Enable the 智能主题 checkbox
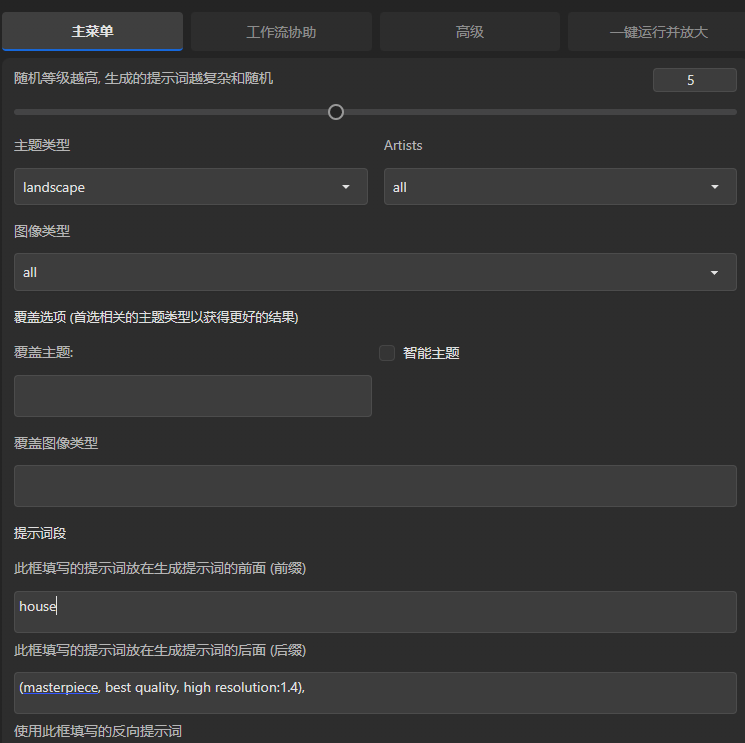This screenshot has height=743, width=745. pyautogui.click(x=387, y=353)
